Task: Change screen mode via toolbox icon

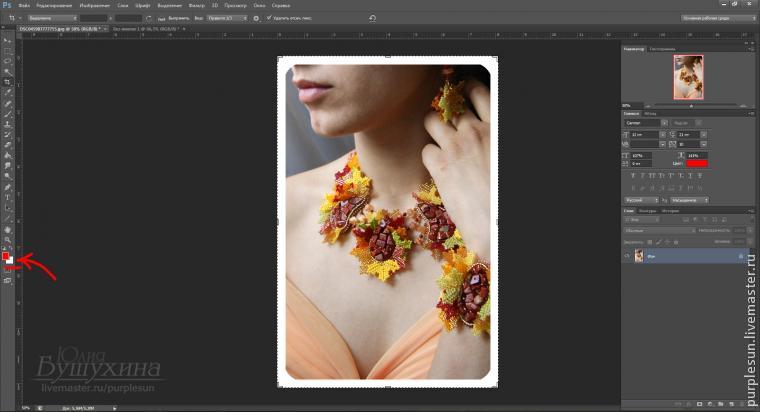Action: point(7,281)
